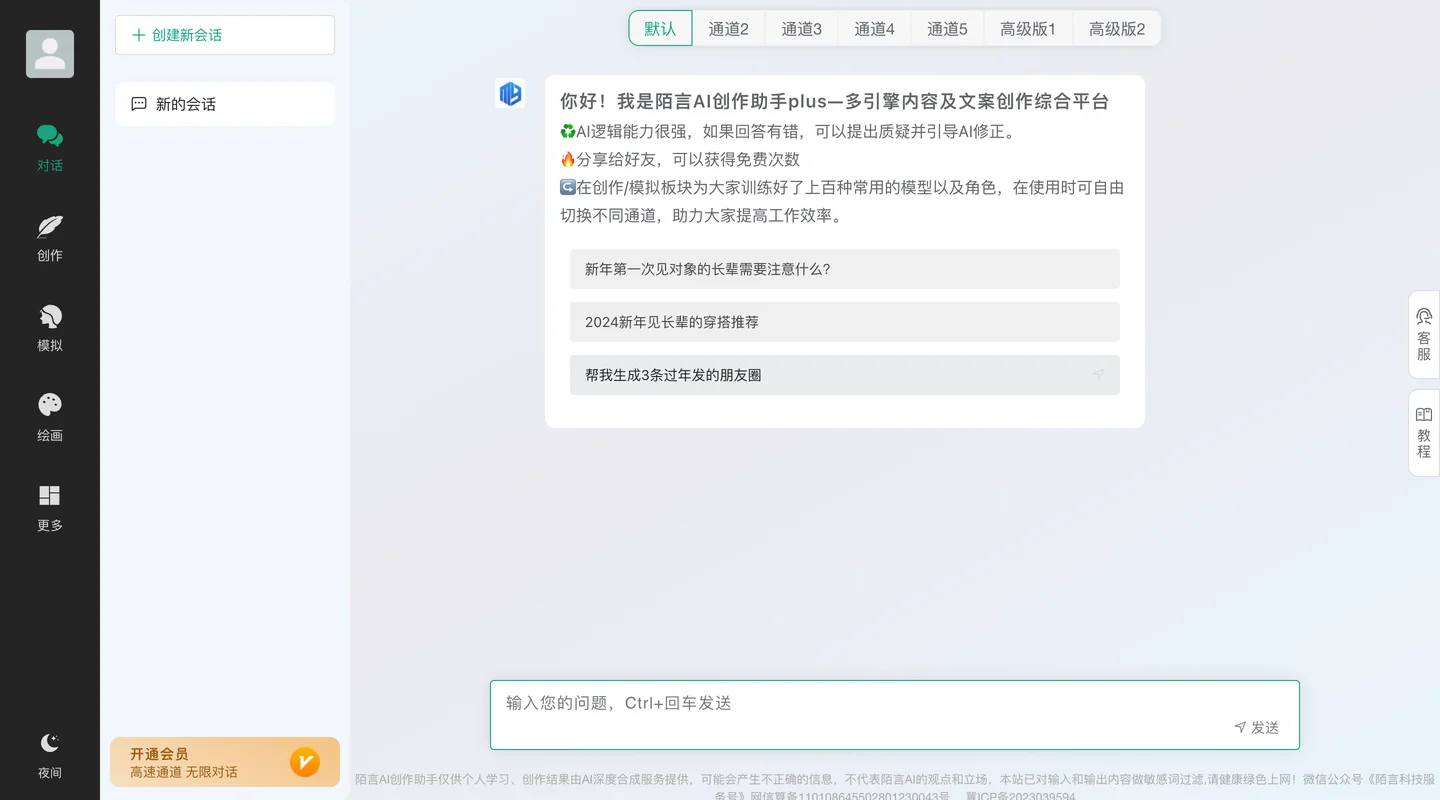This screenshot has width=1440, height=800.
Task: Open the 新的会话 conversation
Action: [x=224, y=103]
